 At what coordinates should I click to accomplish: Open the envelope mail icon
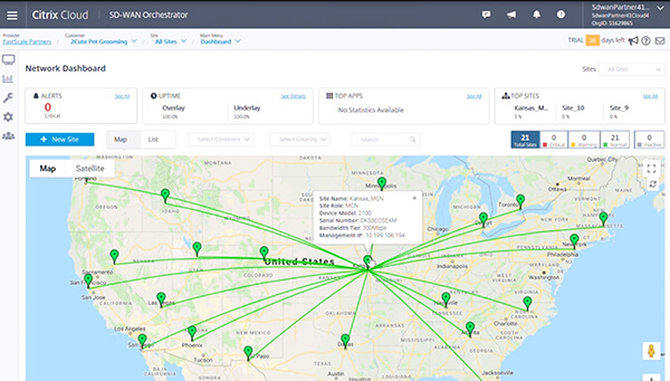click(660, 41)
